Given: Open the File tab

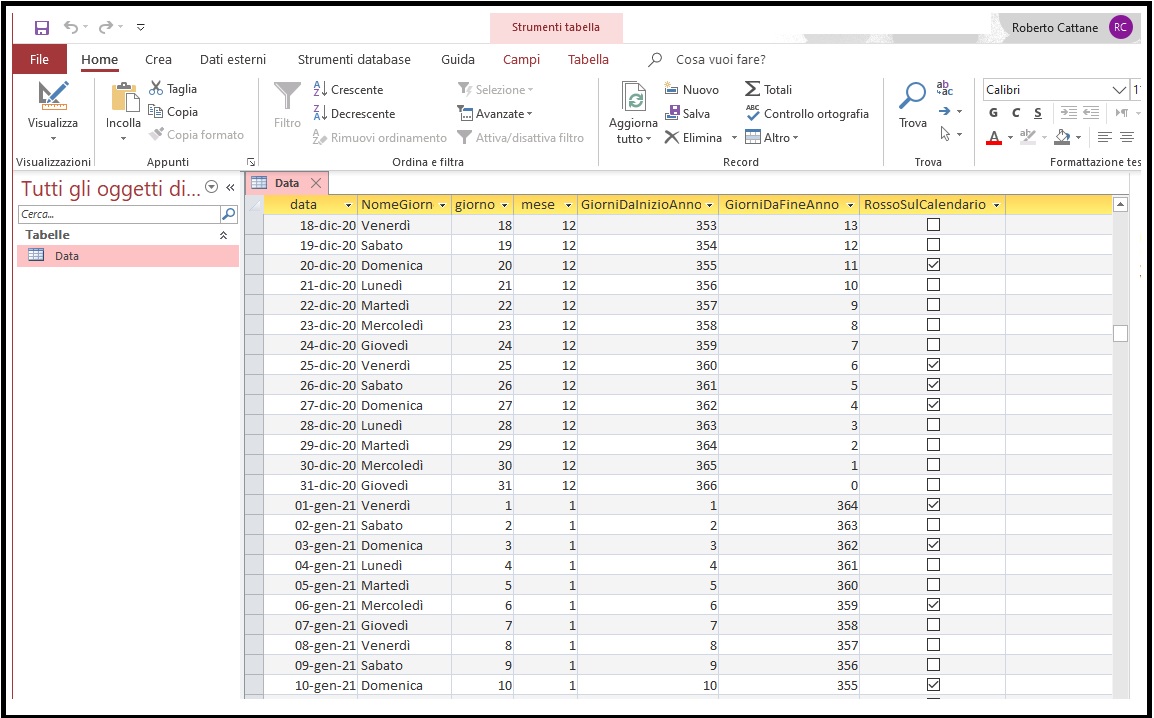Looking at the screenshot, I should 39,60.
